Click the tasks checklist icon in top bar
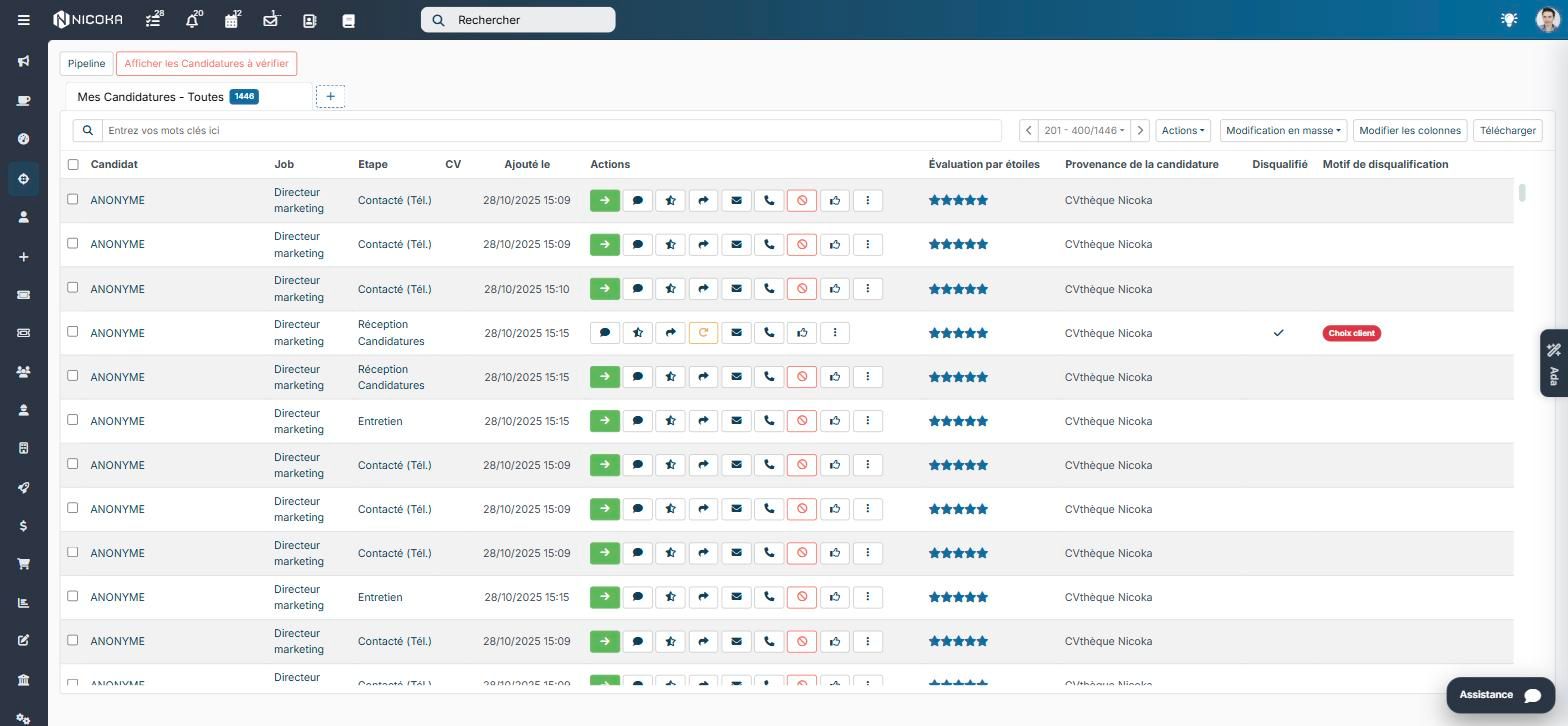Screen dimensions: 1568x726 click(x=153, y=20)
